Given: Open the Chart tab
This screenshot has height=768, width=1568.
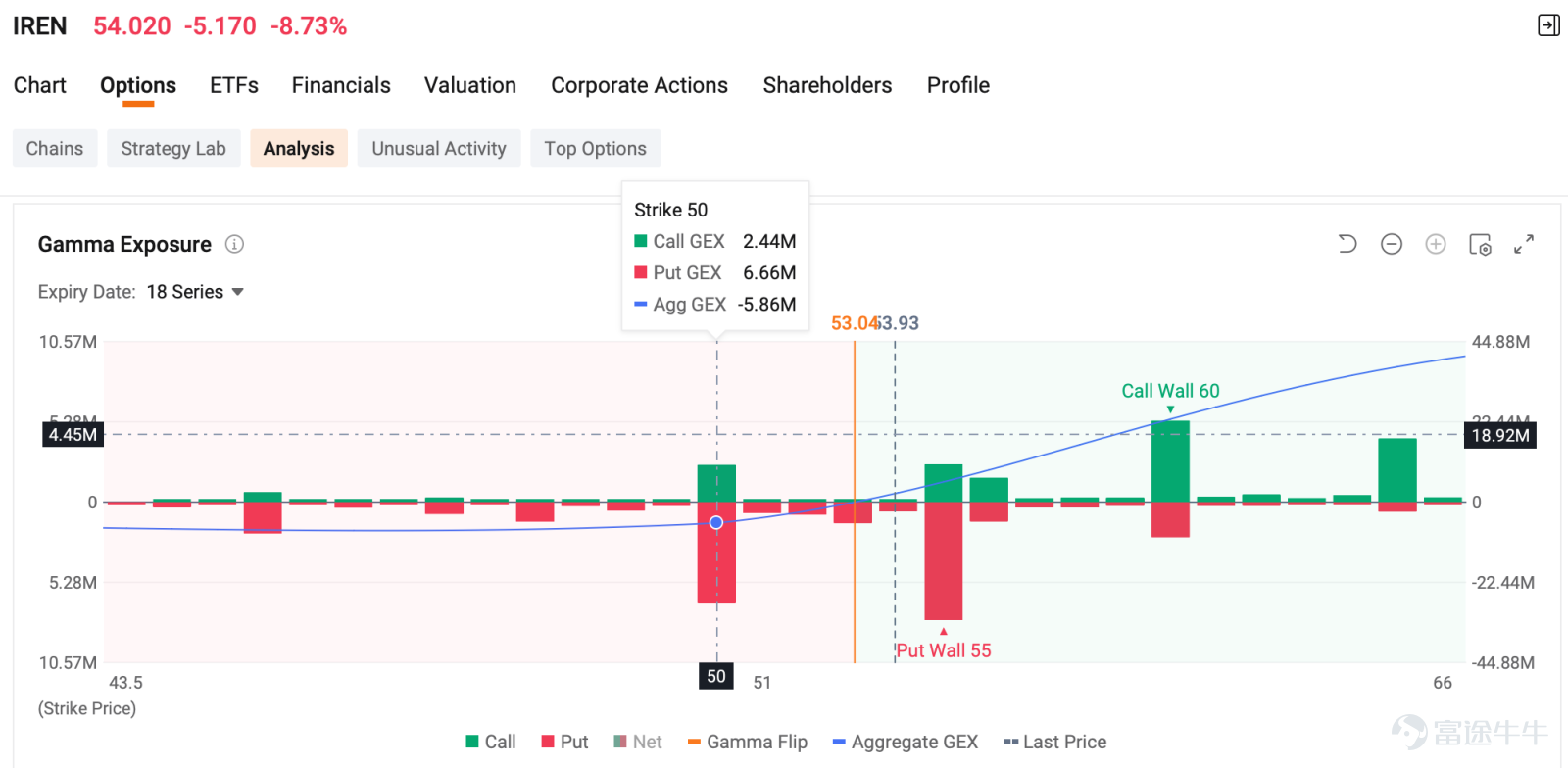Looking at the screenshot, I should coord(40,85).
